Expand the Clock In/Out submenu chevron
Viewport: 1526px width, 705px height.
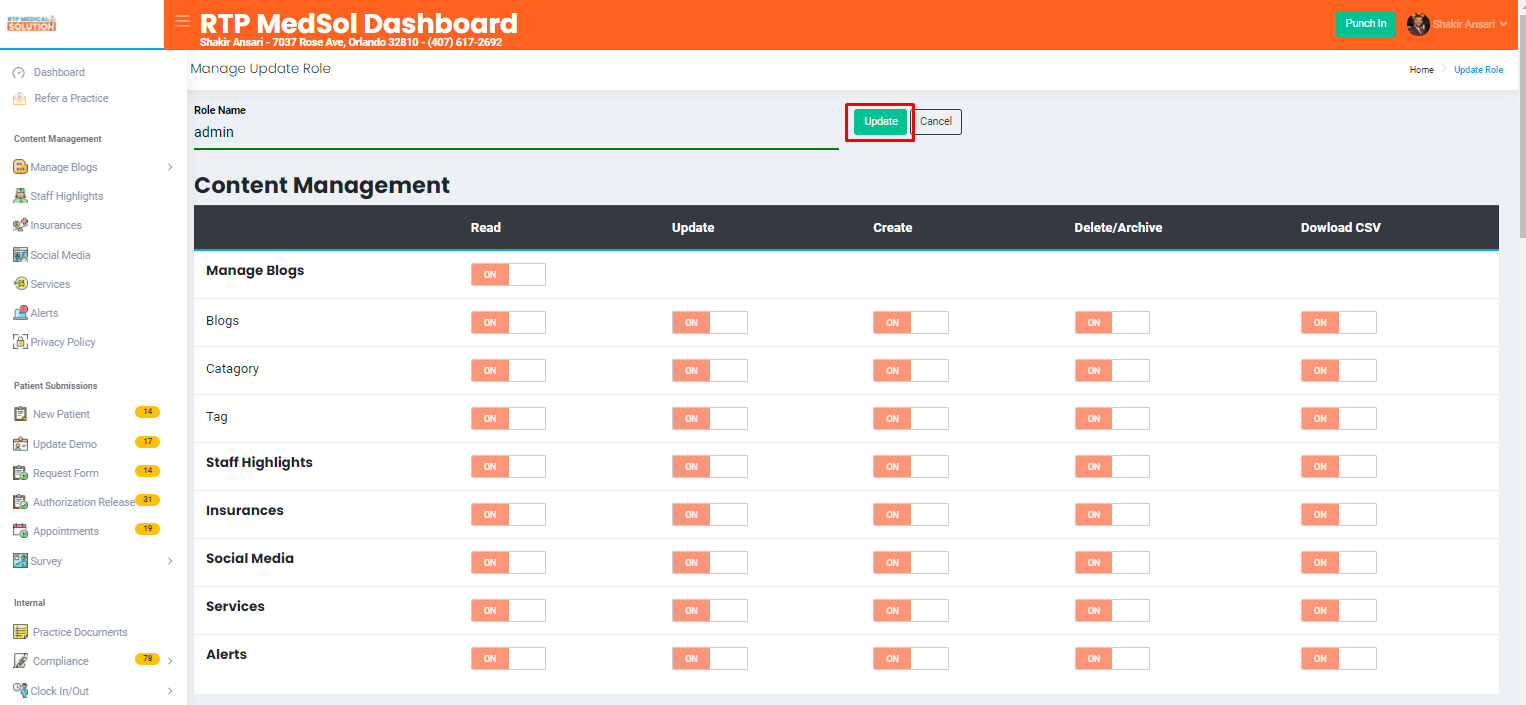(x=170, y=690)
